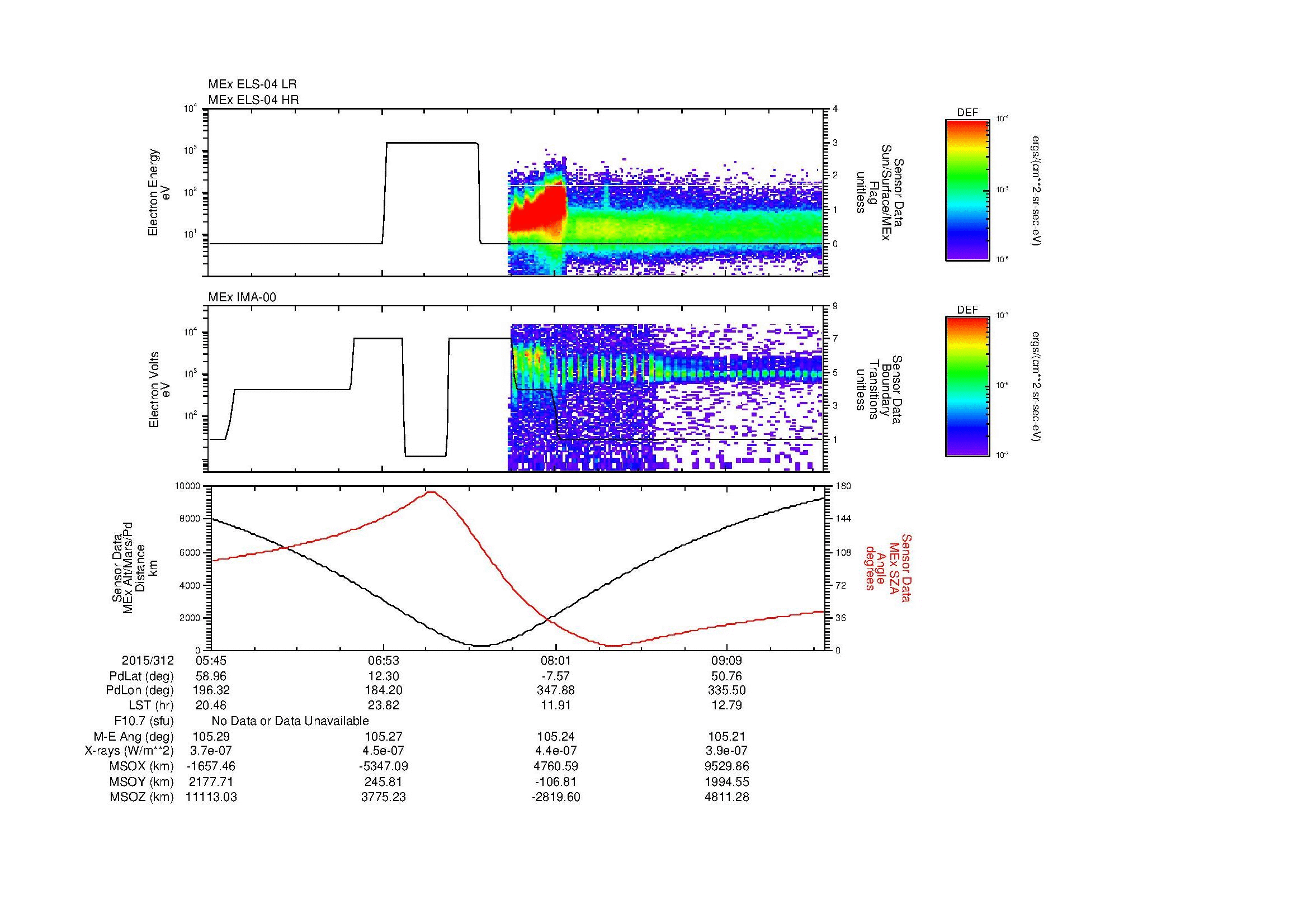This screenshot has width=1308, height=924.
Task: Click the 'PdLon (deg)' row label
Action: (140, 690)
